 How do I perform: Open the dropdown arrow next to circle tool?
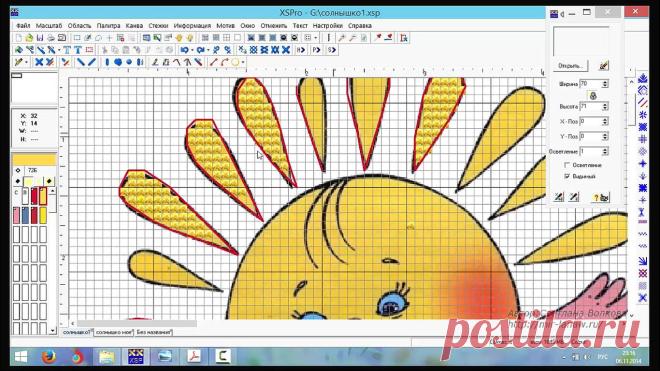coord(243,62)
